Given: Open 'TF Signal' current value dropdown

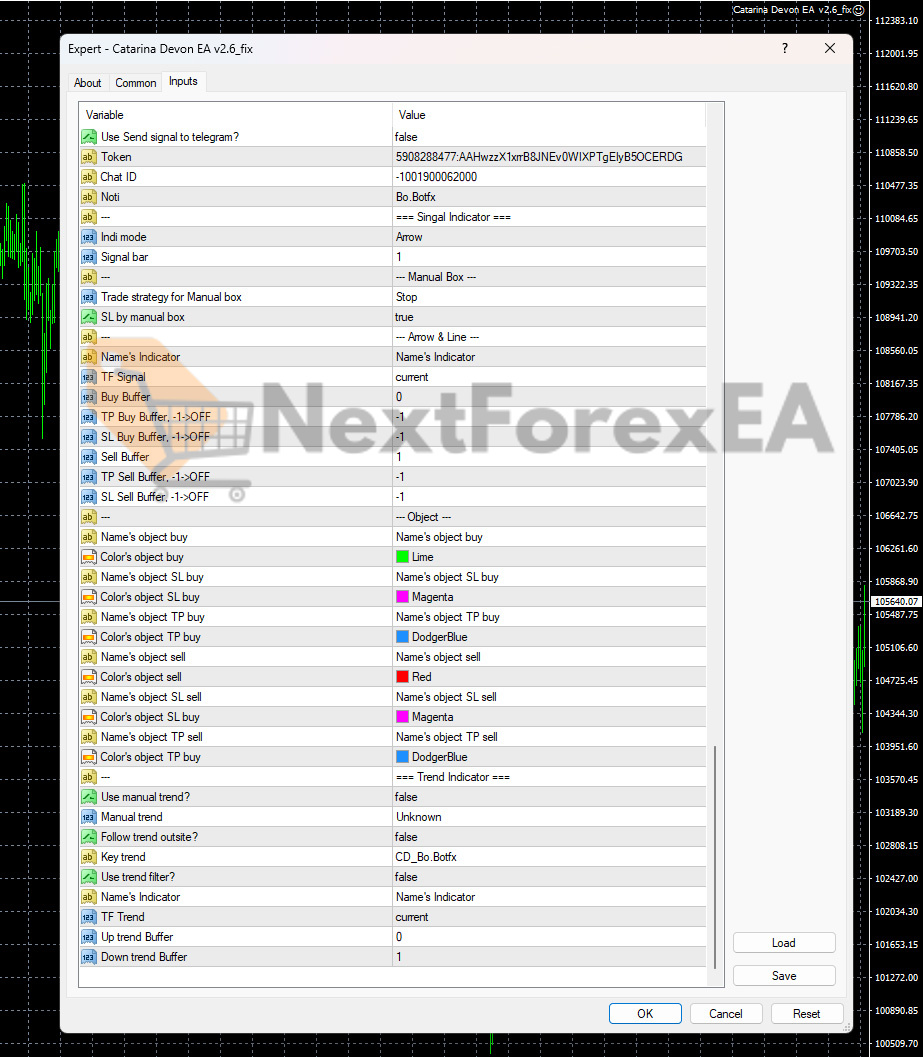Looking at the screenshot, I should 412,377.
